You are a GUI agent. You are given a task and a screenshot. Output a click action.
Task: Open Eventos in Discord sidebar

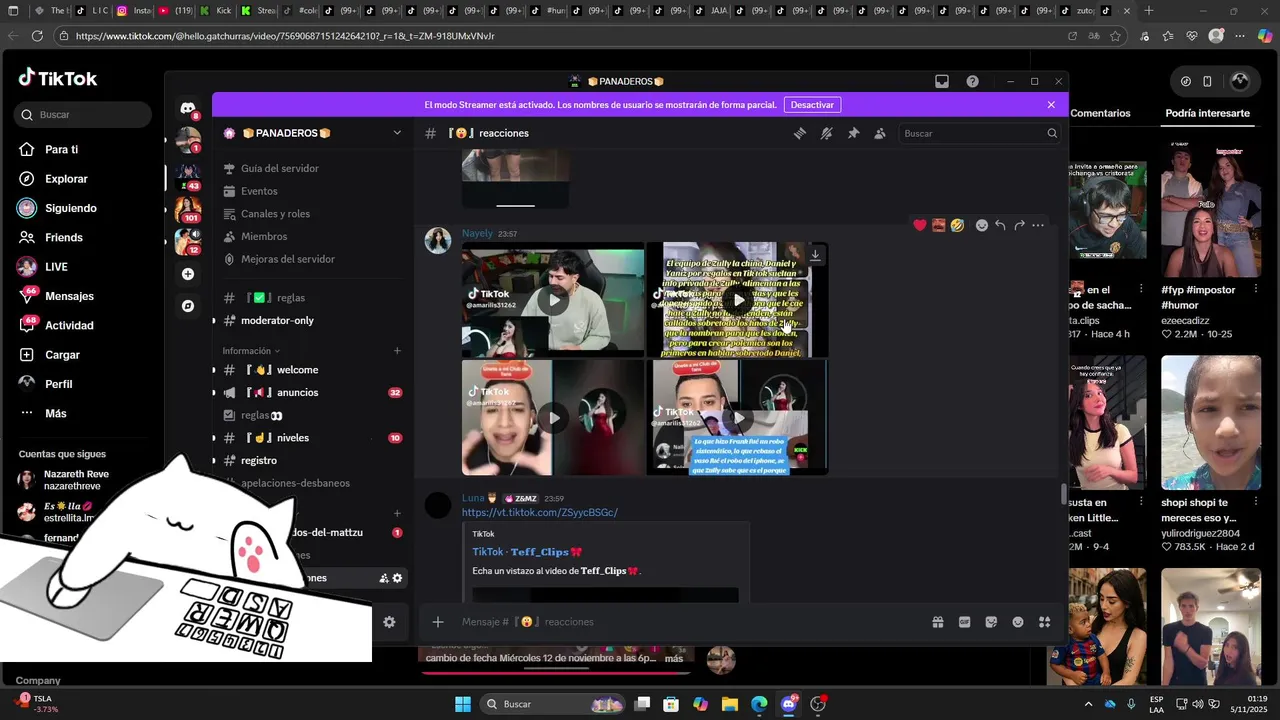(x=259, y=191)
